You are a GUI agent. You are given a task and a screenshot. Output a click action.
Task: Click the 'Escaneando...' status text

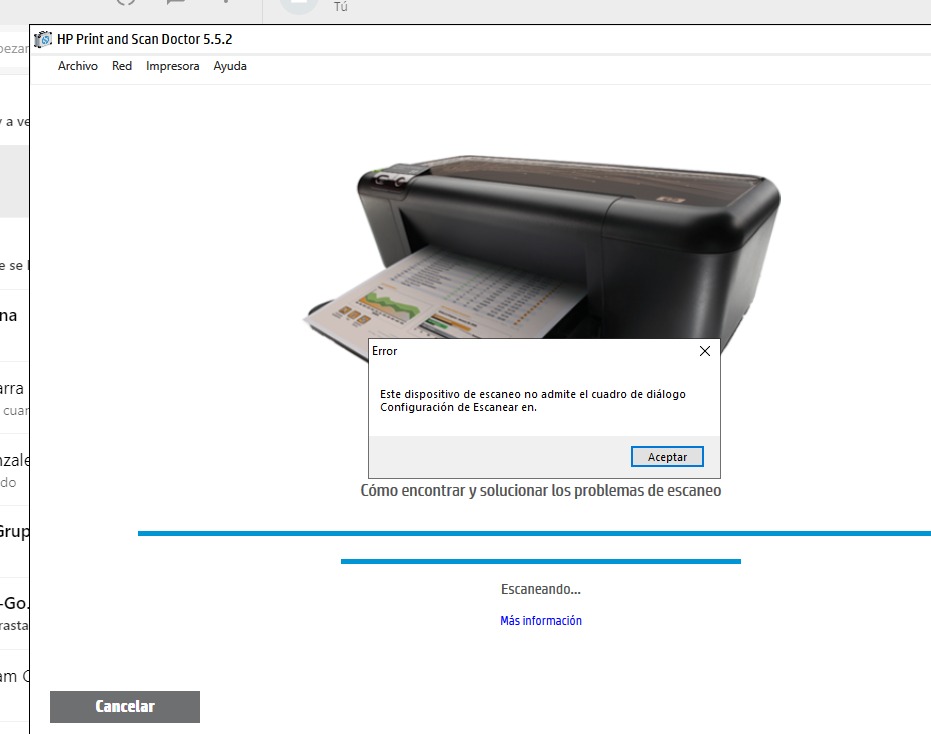point(541,589)
